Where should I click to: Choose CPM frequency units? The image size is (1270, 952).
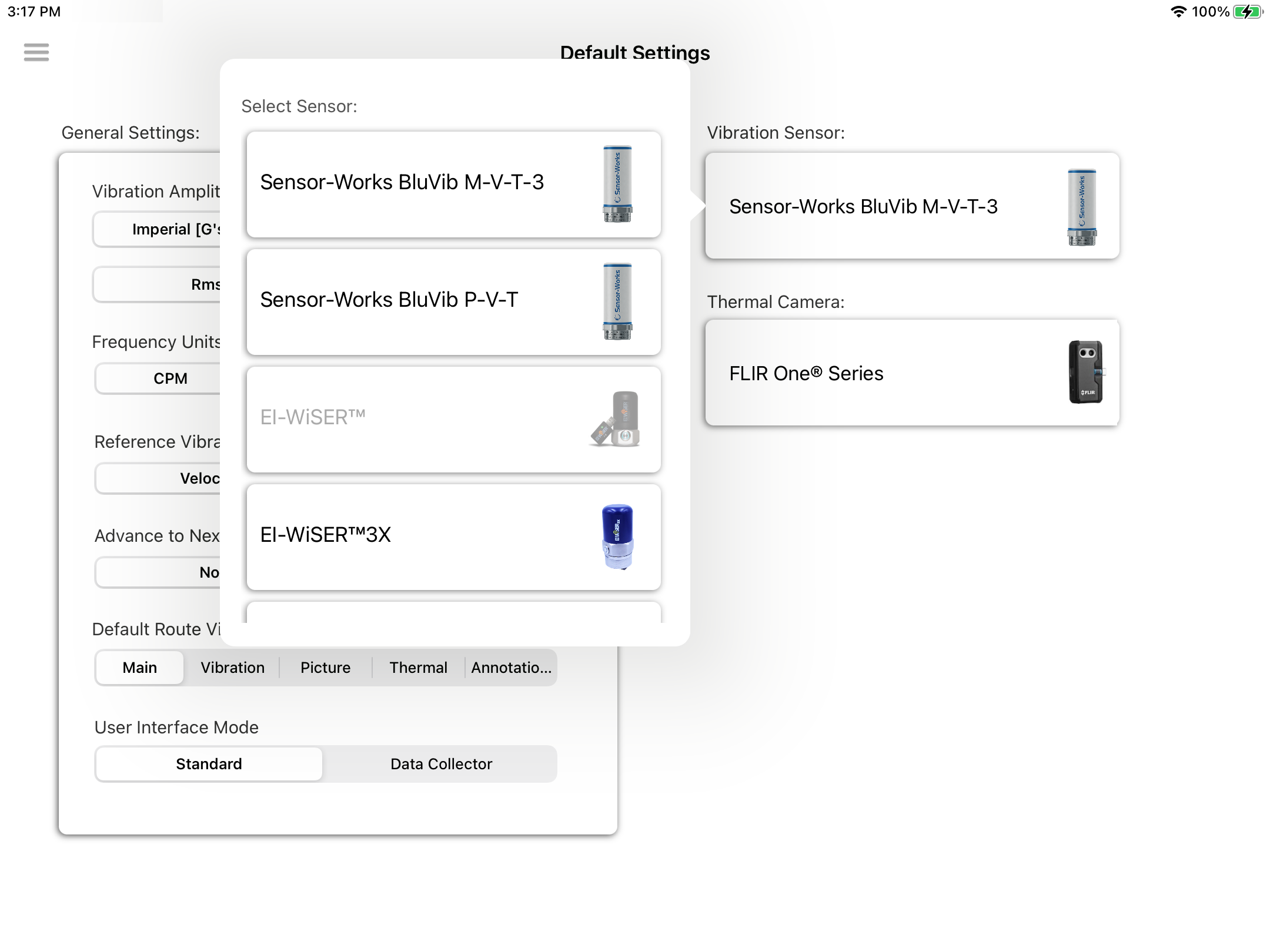[158, 378]
